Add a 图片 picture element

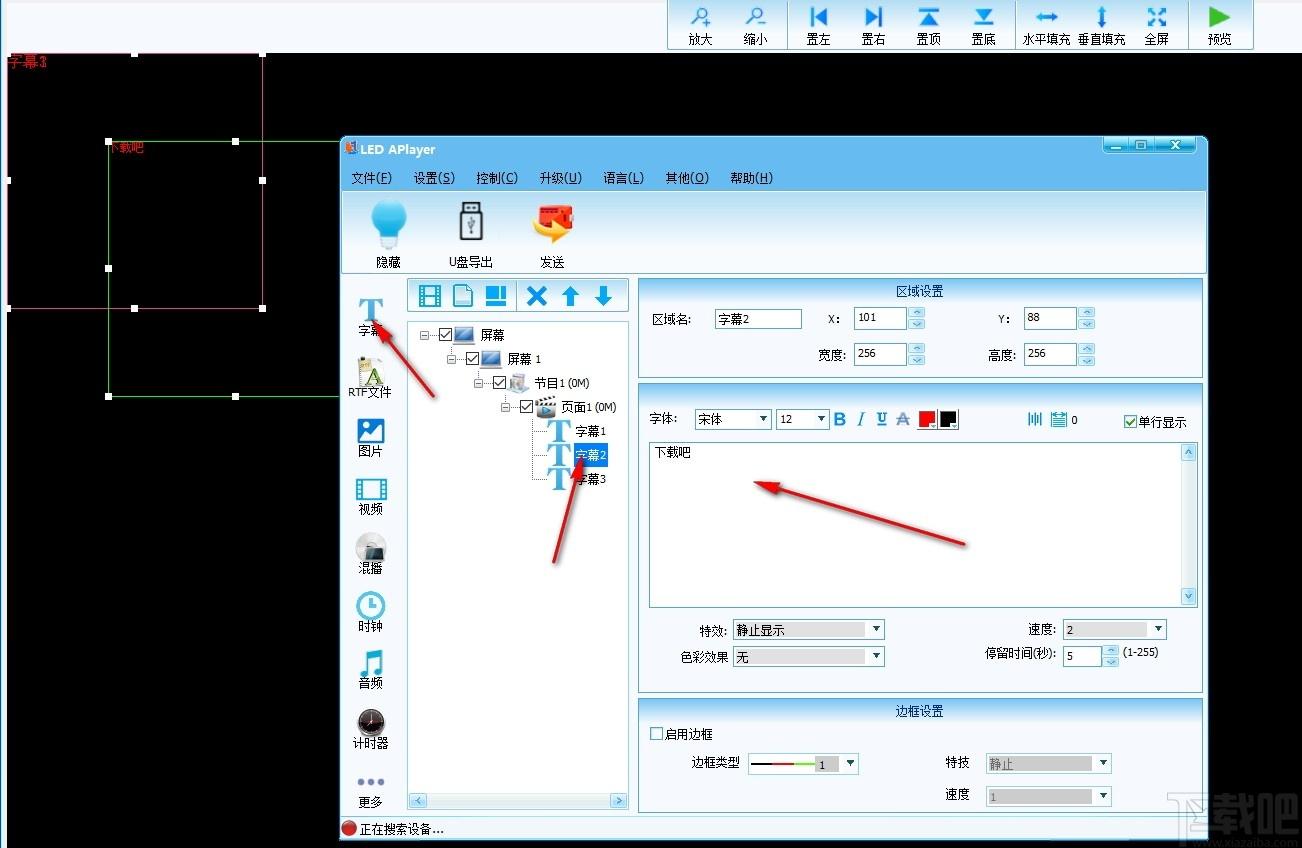[x=370, y=431]
